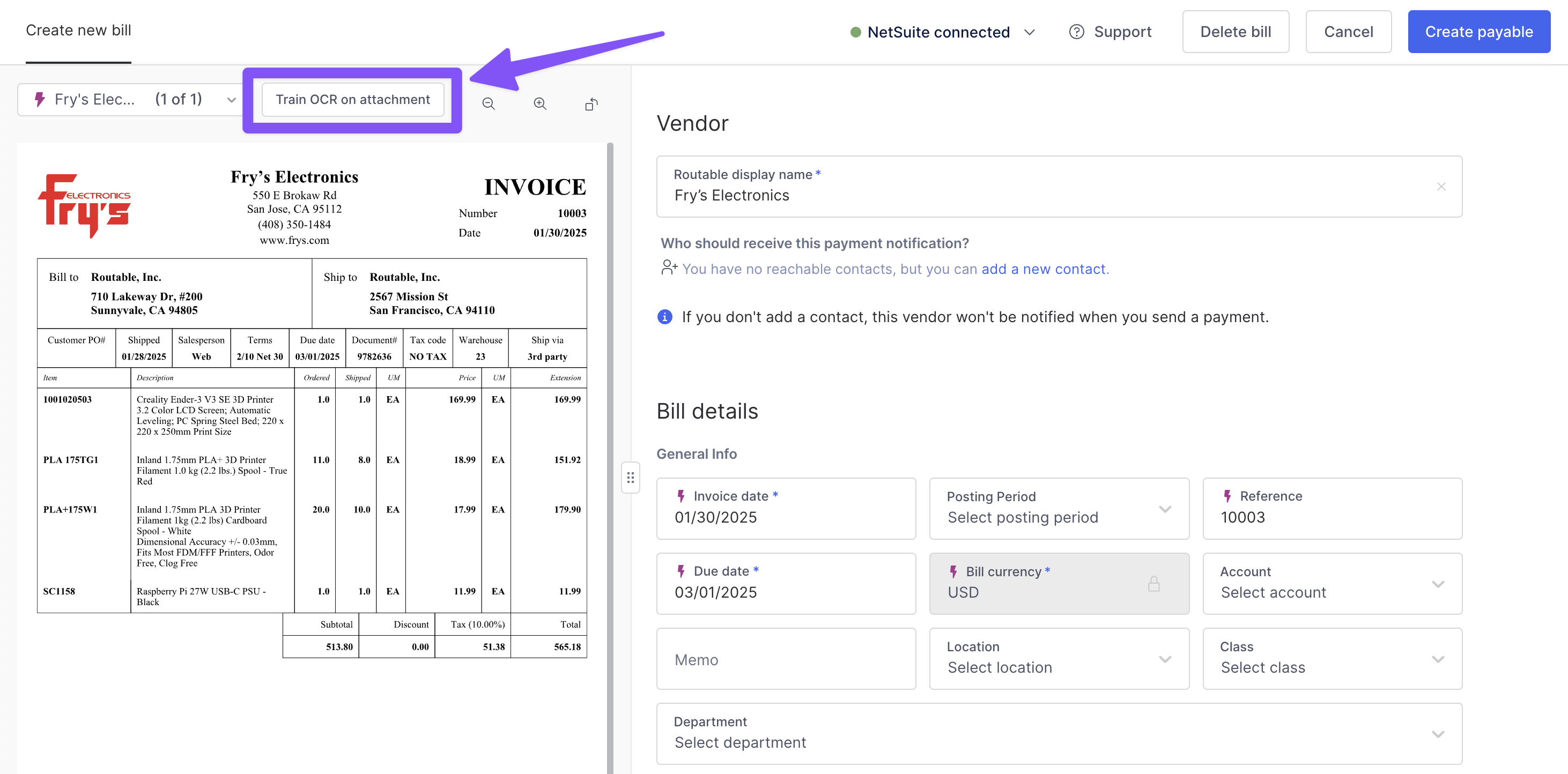Click subtotal 513.80 on invoice
Viewport: 1568px width, 774px height.
(339, 646)
